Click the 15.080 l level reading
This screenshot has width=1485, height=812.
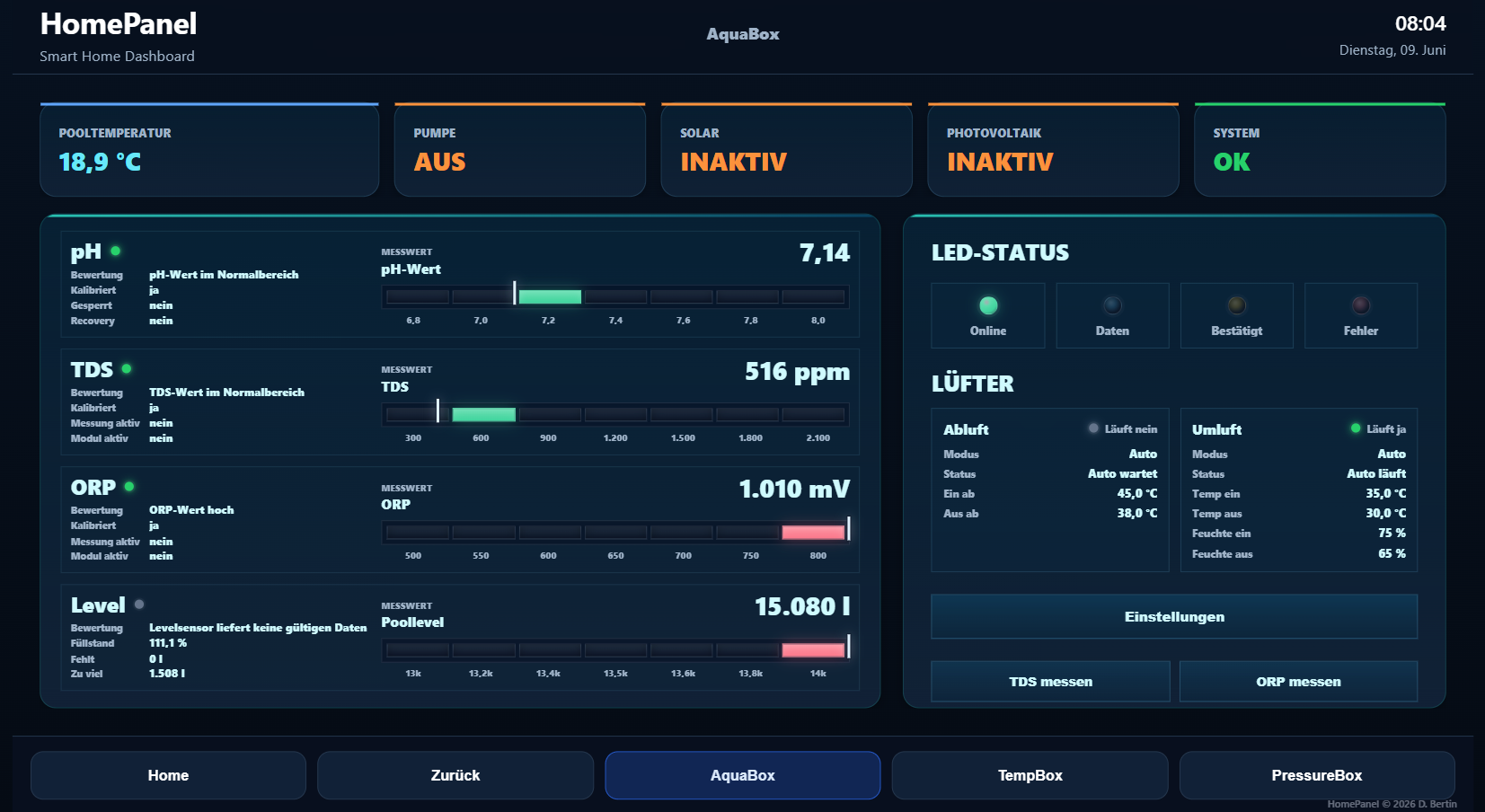point(802,606)
